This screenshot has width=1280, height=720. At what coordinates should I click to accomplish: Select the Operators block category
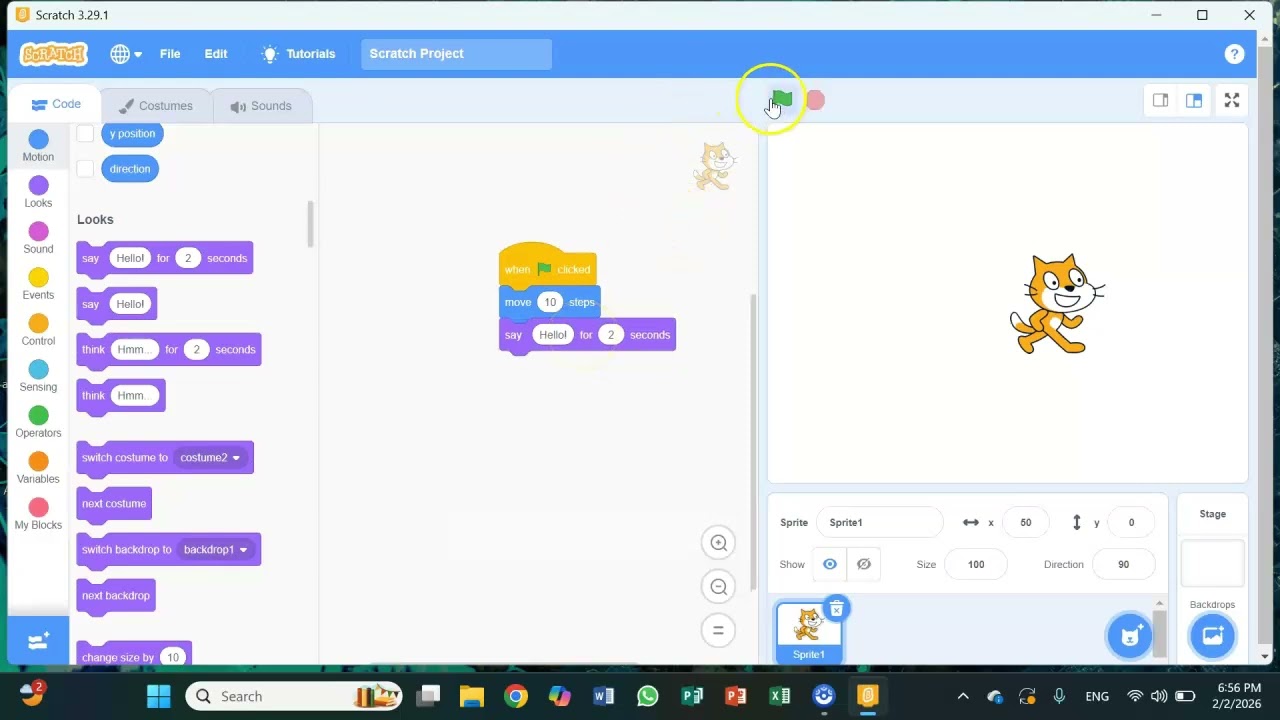click(x=38, y=422)
